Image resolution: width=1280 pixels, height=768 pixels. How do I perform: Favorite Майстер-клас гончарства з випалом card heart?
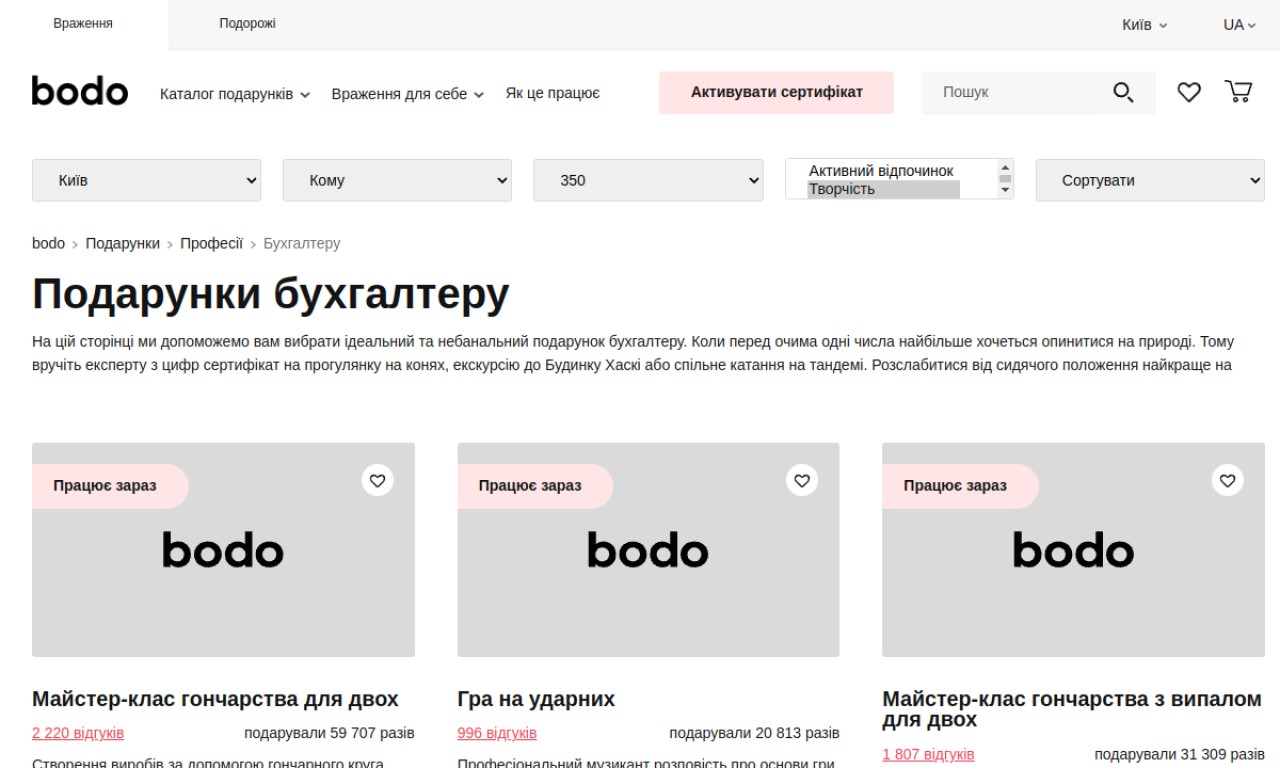pos(1227,480)
